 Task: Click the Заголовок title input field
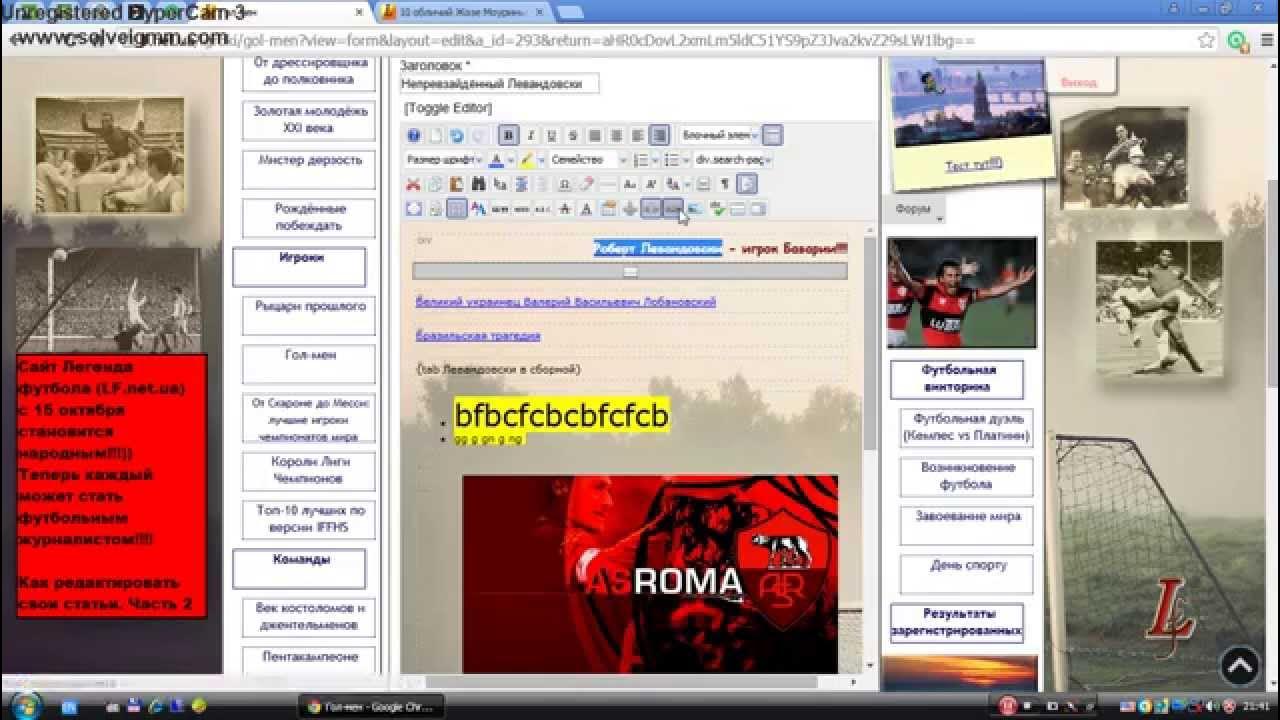pos(499,84)
